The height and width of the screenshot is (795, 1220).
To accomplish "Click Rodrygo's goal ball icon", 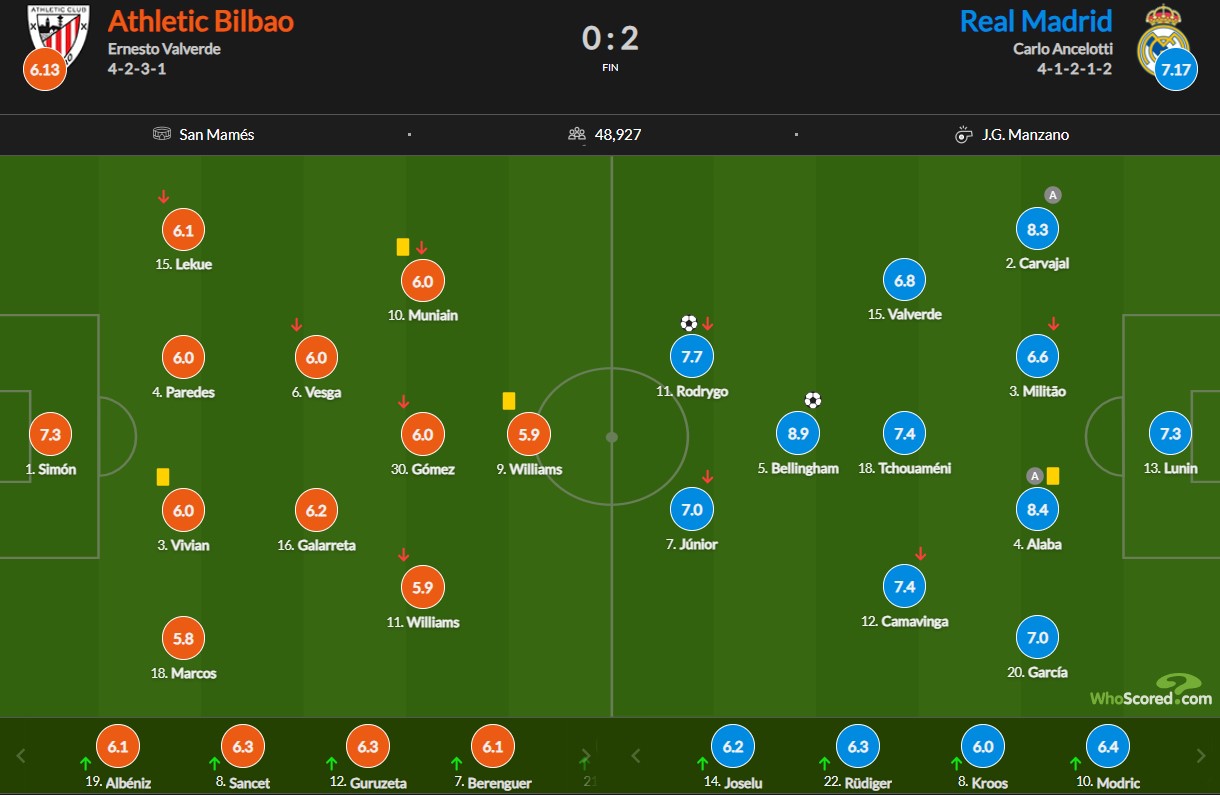I will click(x=689, y=323).
